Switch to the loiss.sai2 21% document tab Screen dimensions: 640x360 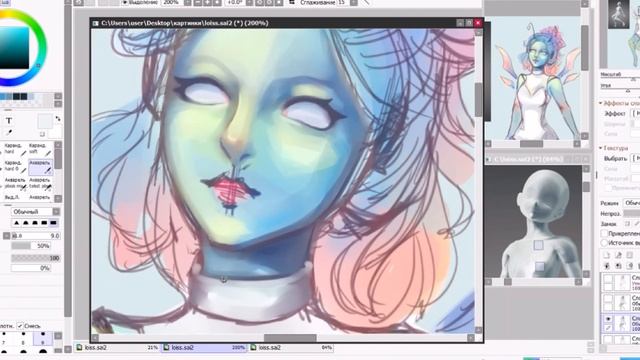pos(117,348)
